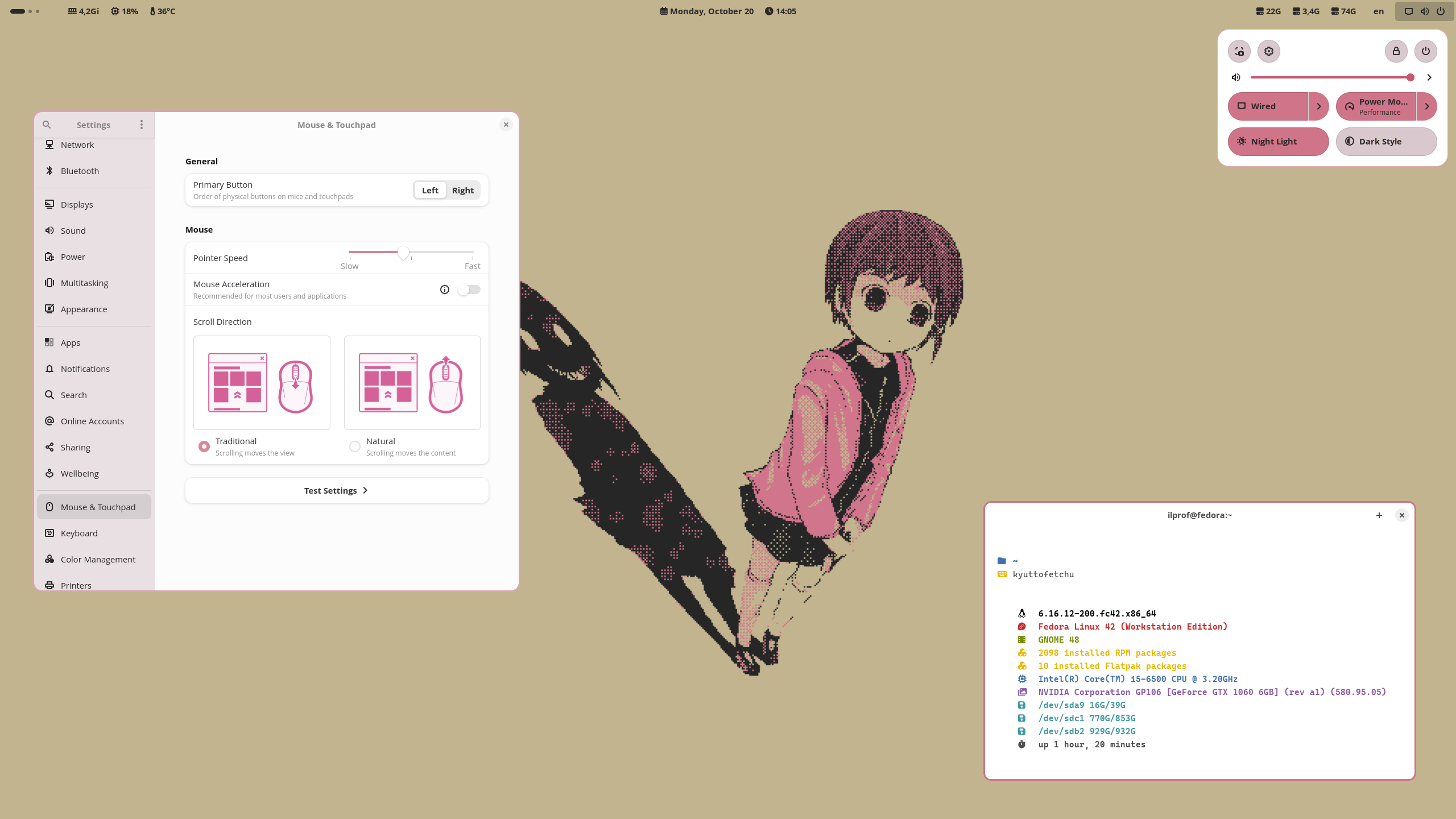Click the screenshot icon in quick settings
Screen dimensions: 1456x819
1239,51
